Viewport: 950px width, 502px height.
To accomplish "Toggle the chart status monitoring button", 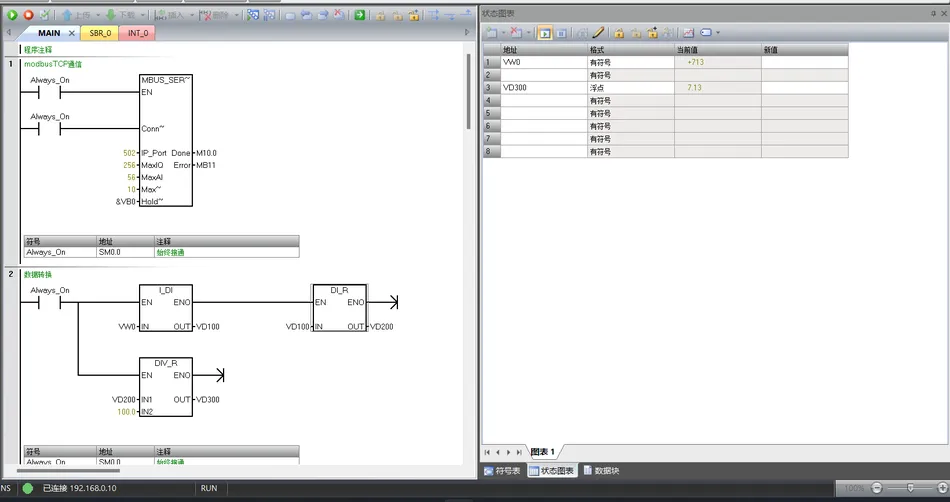I will point(545,33).
